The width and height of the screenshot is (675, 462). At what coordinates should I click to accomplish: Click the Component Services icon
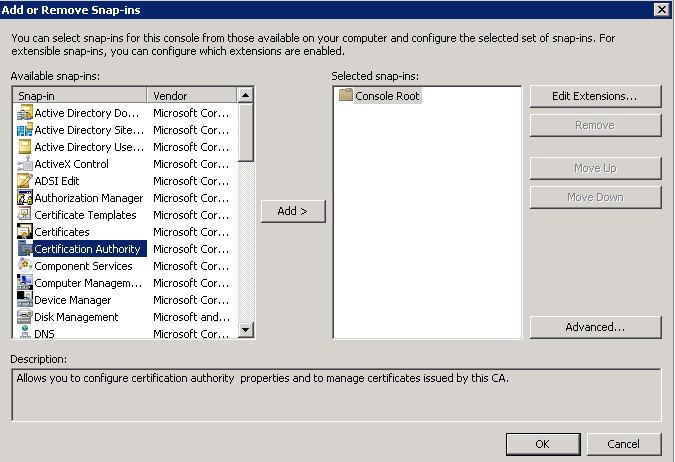pos(25,266)
